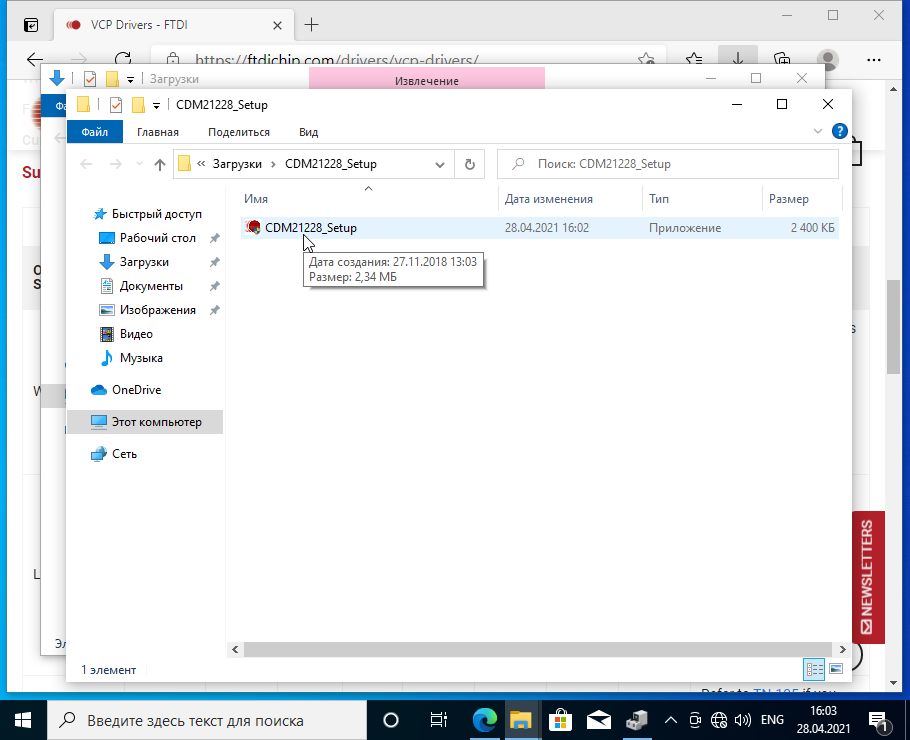Image resolution: width=910 pixels, height=740 pixels.
Task: Open Музыка in the navigation pane
Action: pyautogui.click(x=141, y=358)
